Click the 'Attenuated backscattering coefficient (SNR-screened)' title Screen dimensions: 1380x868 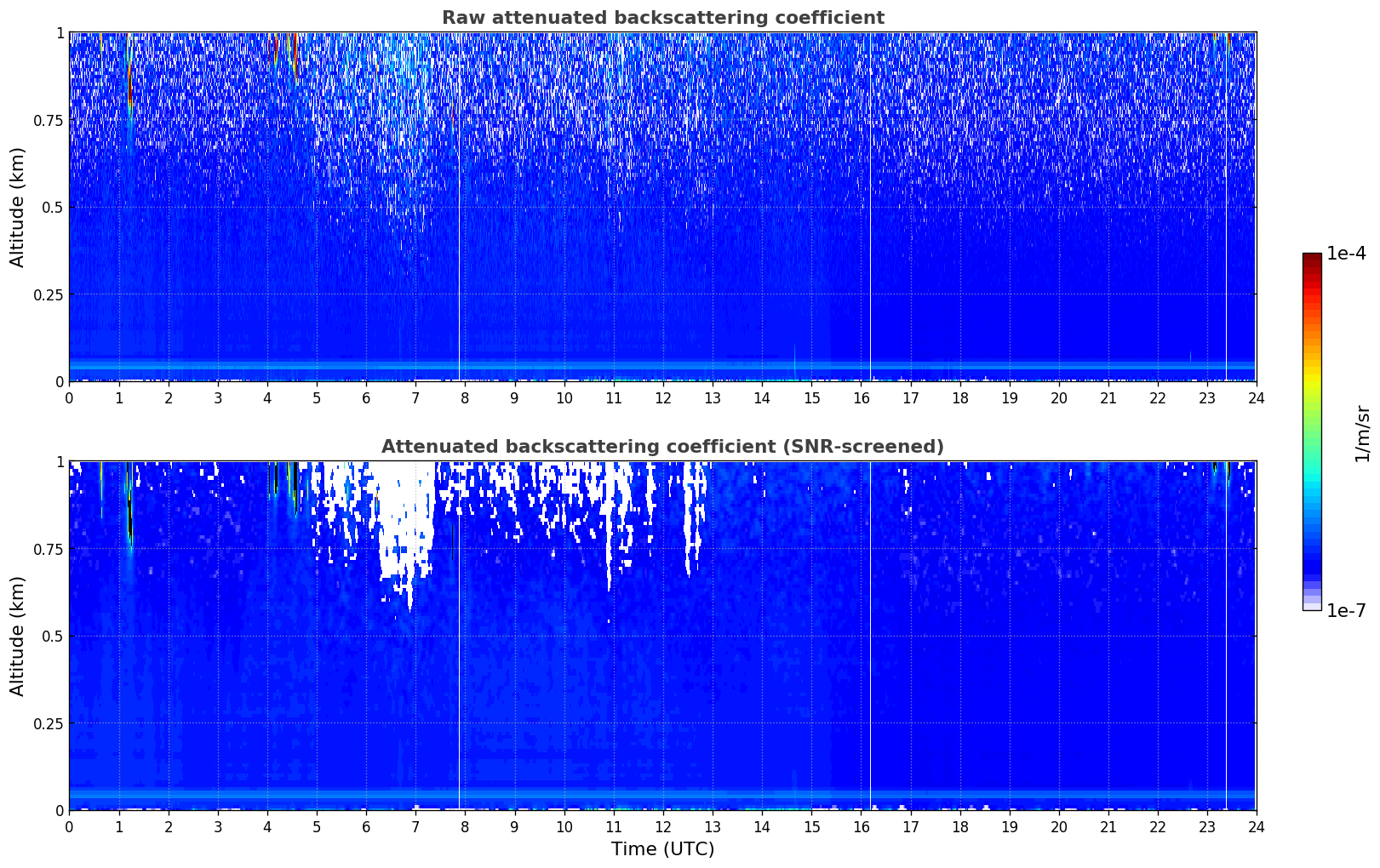coord(662,447)
